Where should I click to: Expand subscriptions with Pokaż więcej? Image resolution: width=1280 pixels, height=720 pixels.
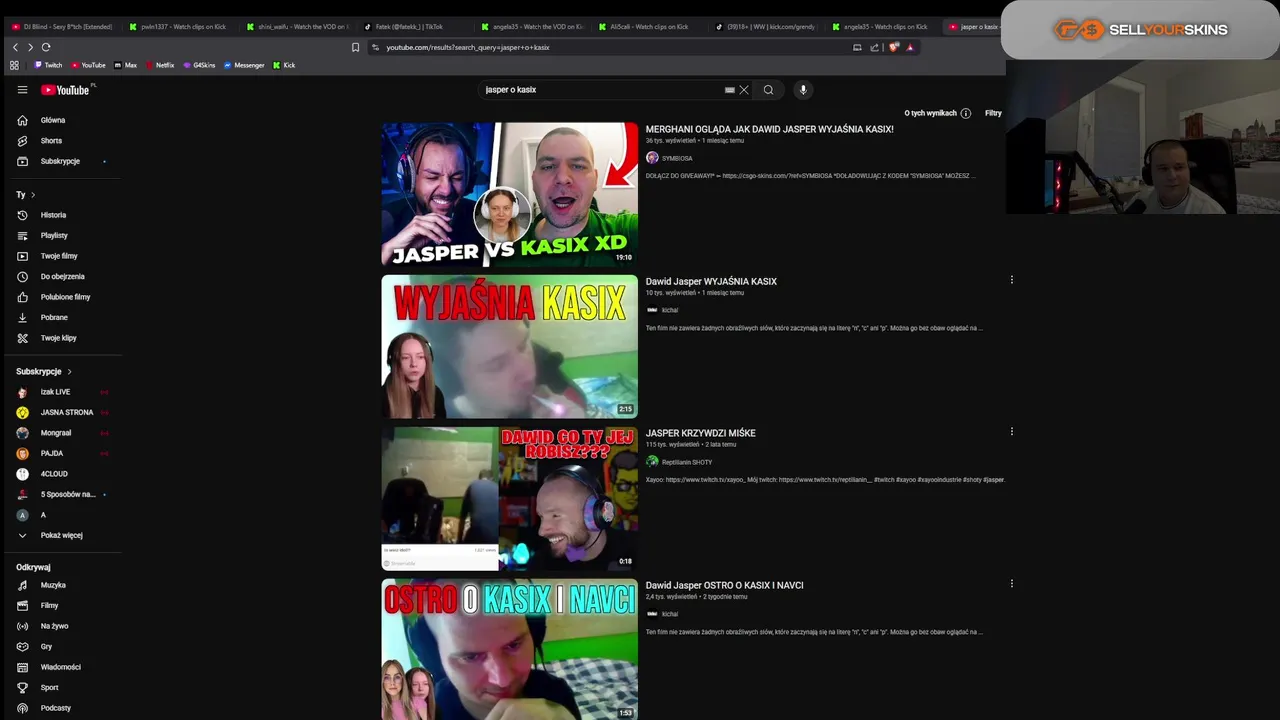point(62,535)
